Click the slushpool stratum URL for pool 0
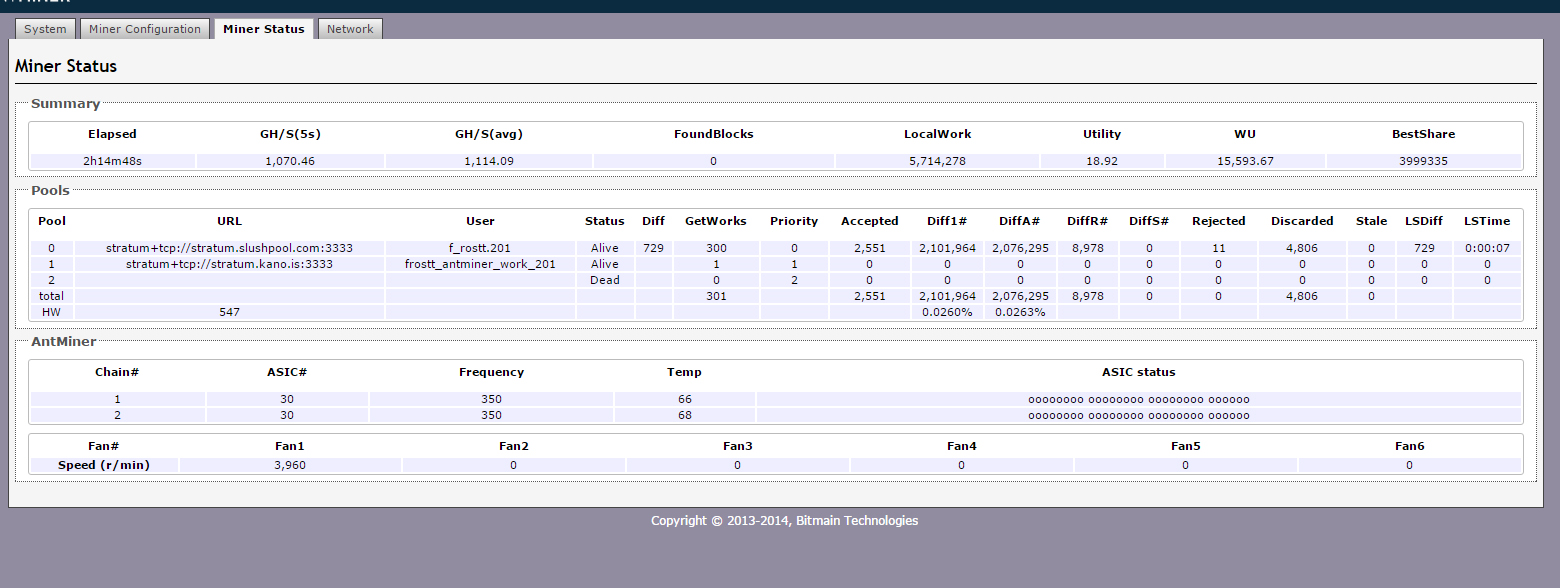The width and height of the screenshot is (1560, 588). tap(229, 248)
